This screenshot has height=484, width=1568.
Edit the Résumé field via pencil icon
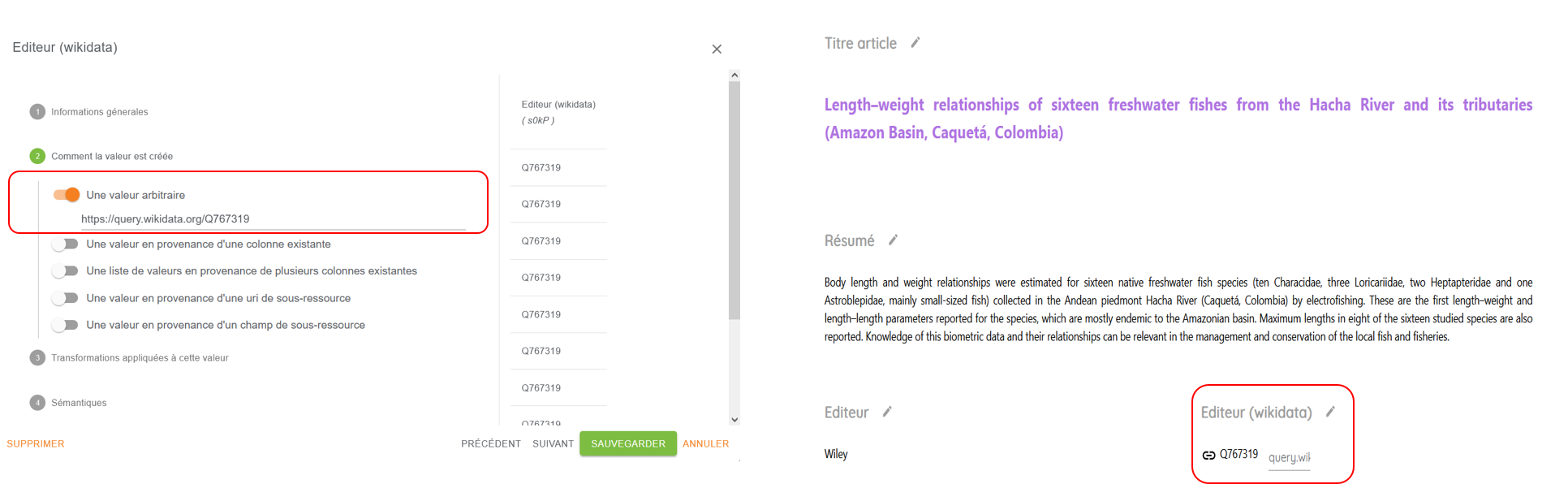(x=893, y=240)
